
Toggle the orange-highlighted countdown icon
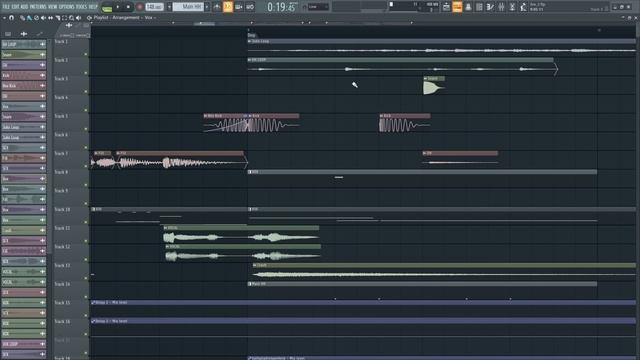coord(228,7)
